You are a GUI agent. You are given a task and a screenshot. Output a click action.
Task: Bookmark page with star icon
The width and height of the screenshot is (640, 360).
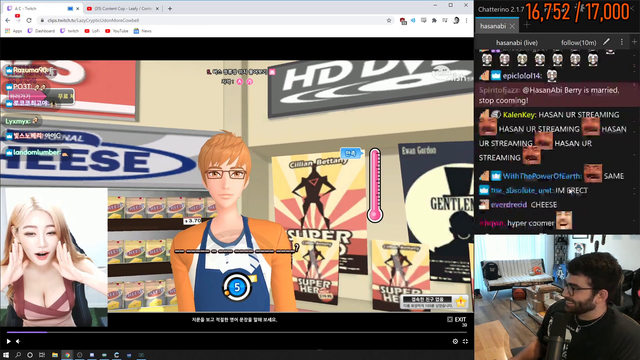(x=389, y=20)
